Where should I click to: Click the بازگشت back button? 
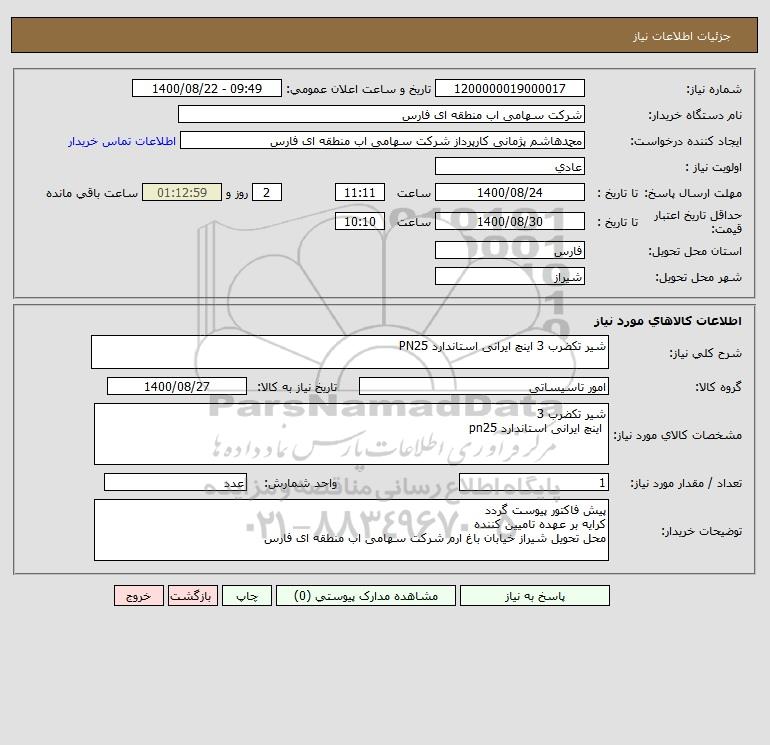tap(192, 596)
